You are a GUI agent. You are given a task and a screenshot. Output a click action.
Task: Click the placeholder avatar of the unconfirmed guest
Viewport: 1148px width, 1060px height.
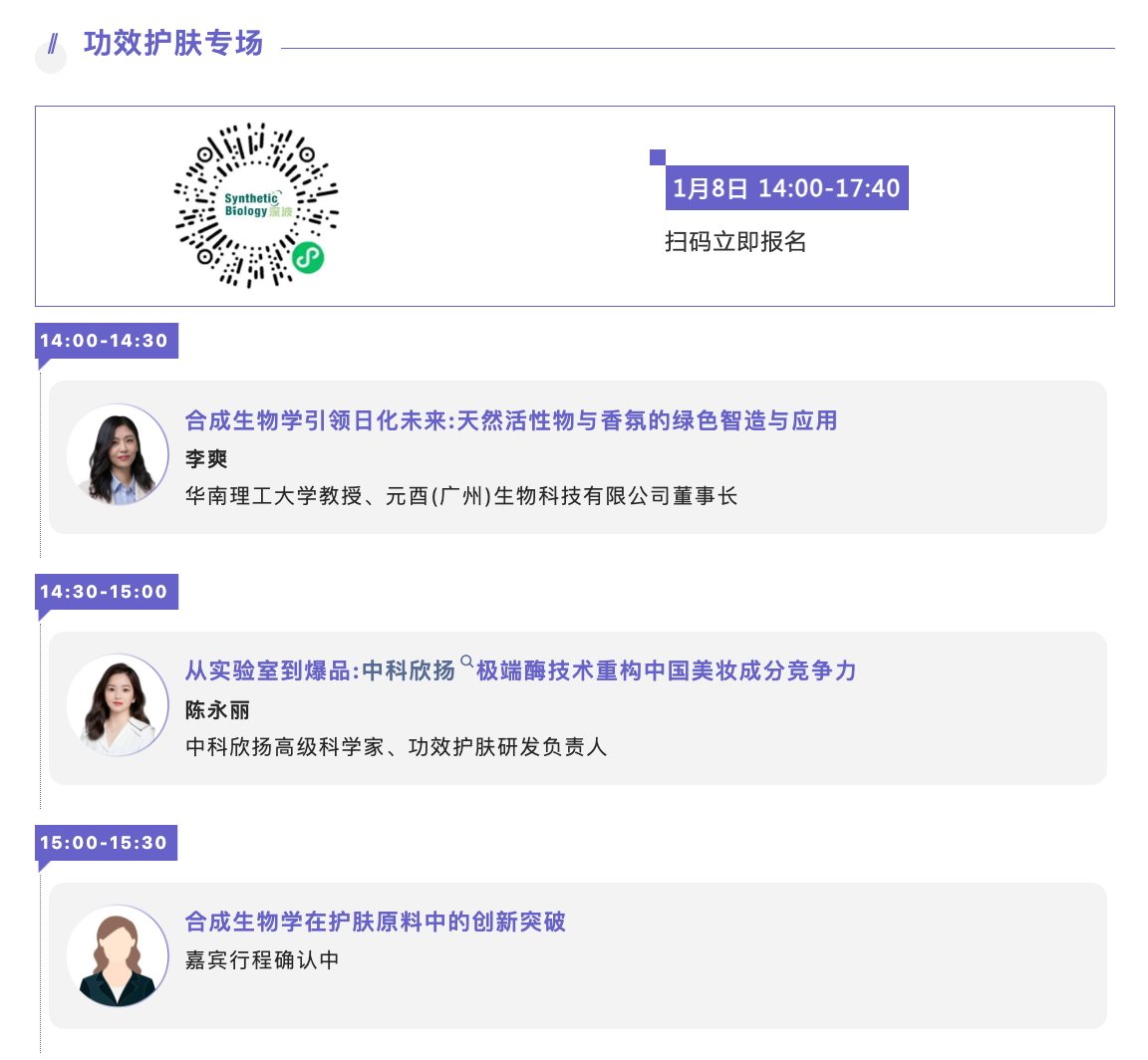pyautogui.click(x=117, y=954)
